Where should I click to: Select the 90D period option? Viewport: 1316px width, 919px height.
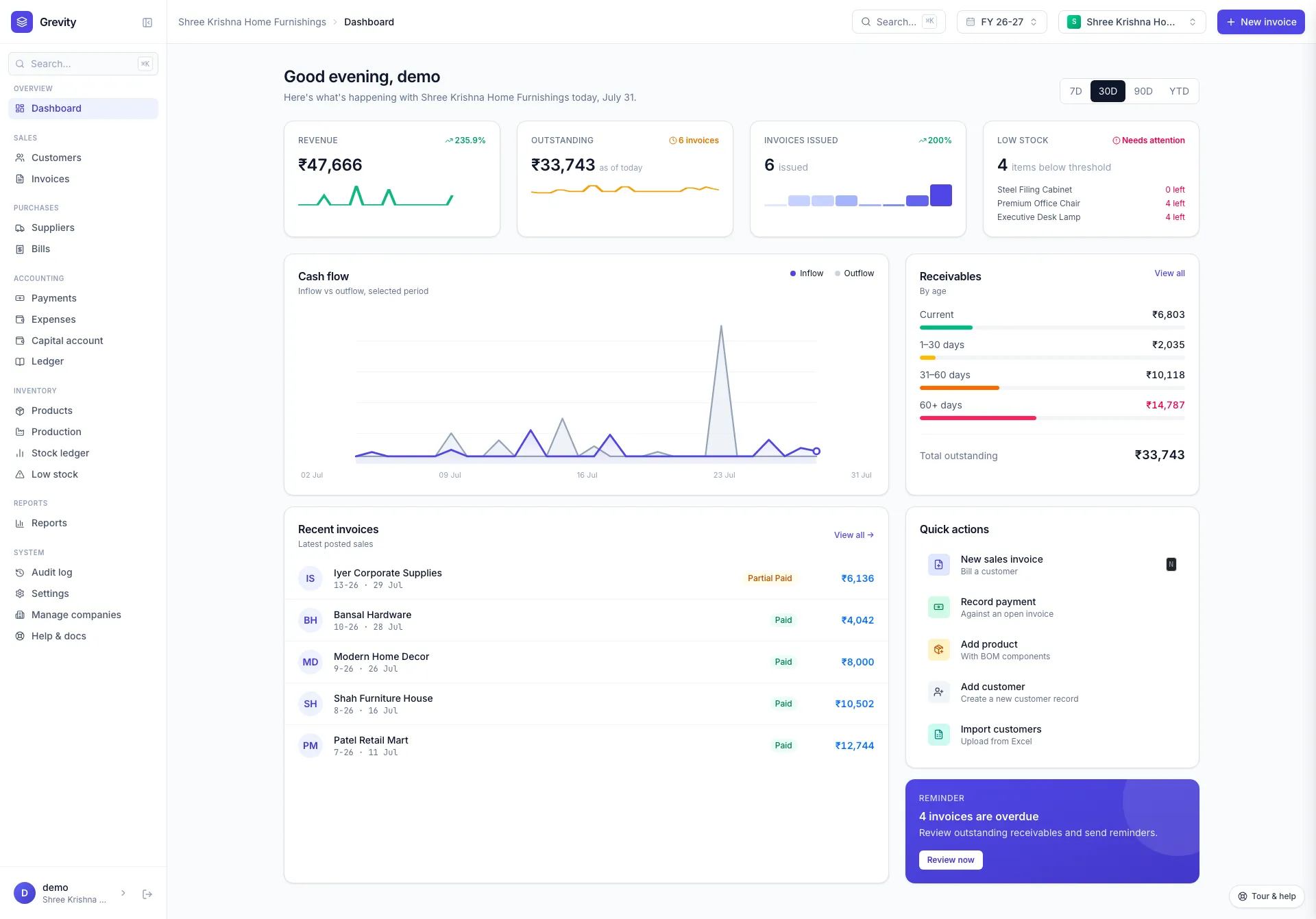click(1143, 91)
